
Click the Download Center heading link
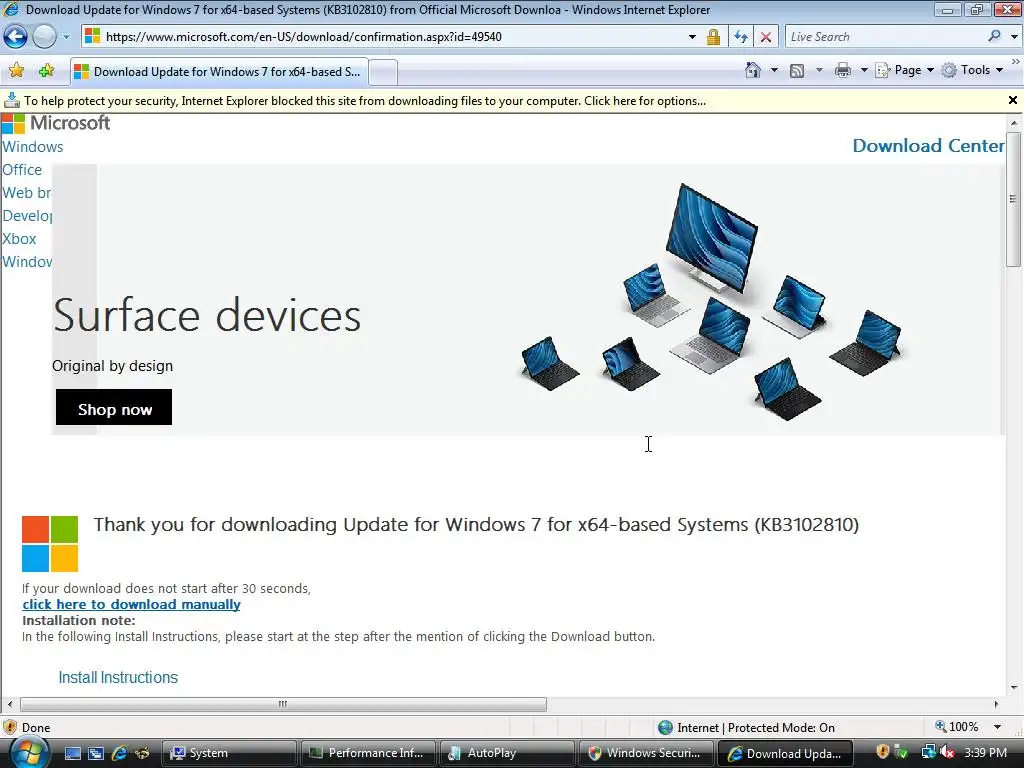point(928,146)
